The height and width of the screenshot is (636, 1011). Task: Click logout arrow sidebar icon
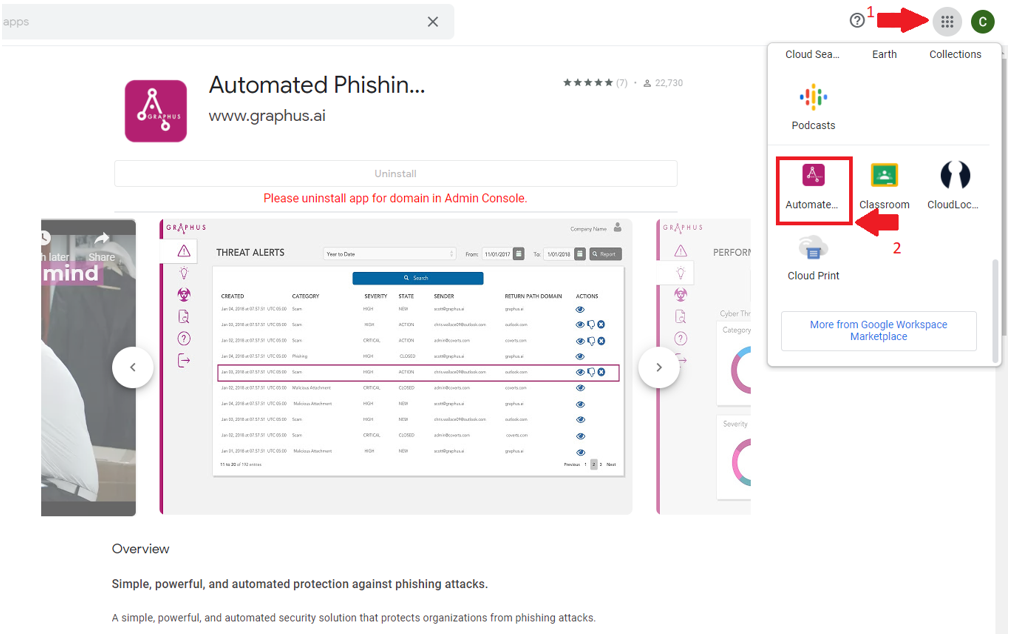coord(184,360)
